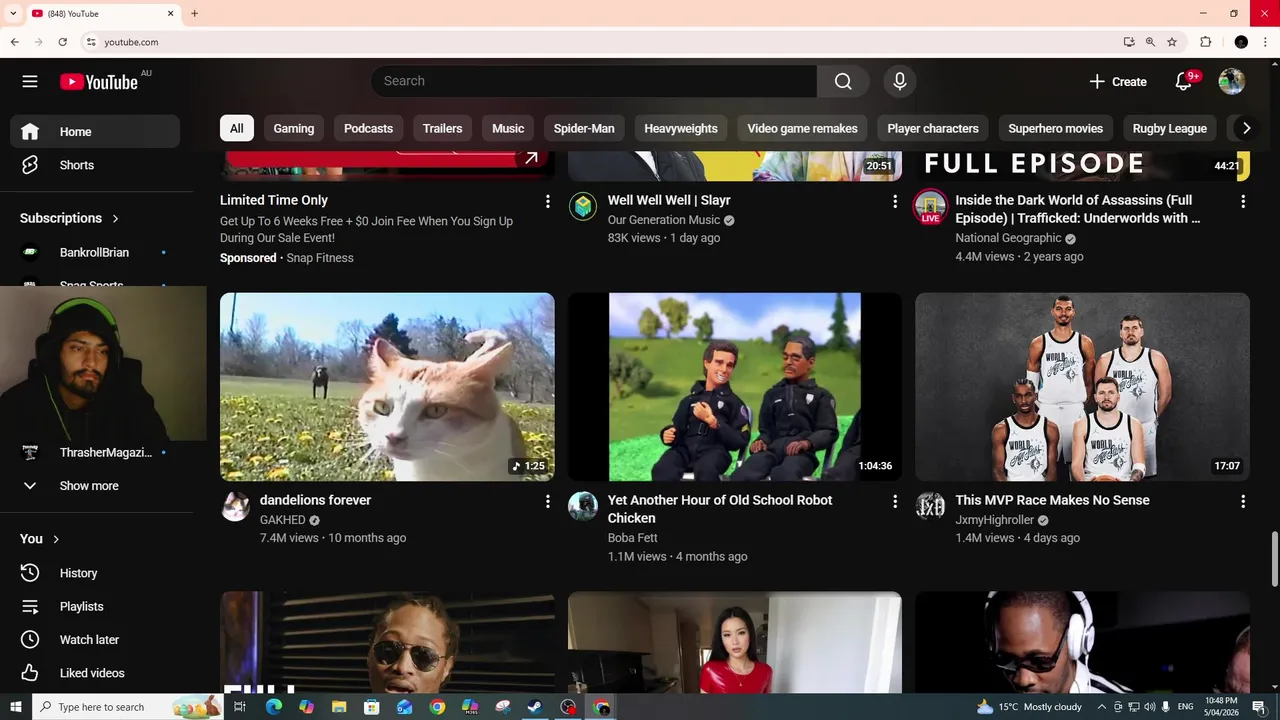Select the Spider-Man filter chip
This screenshot has width=1280, height=720.
tap(584, 128)
